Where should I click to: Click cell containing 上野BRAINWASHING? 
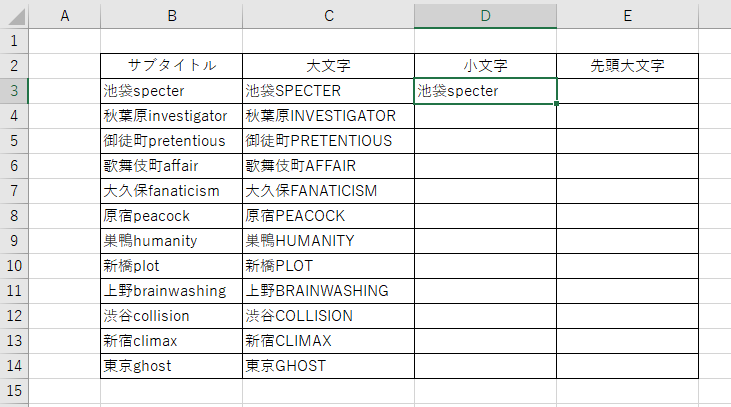click(329, 291)
